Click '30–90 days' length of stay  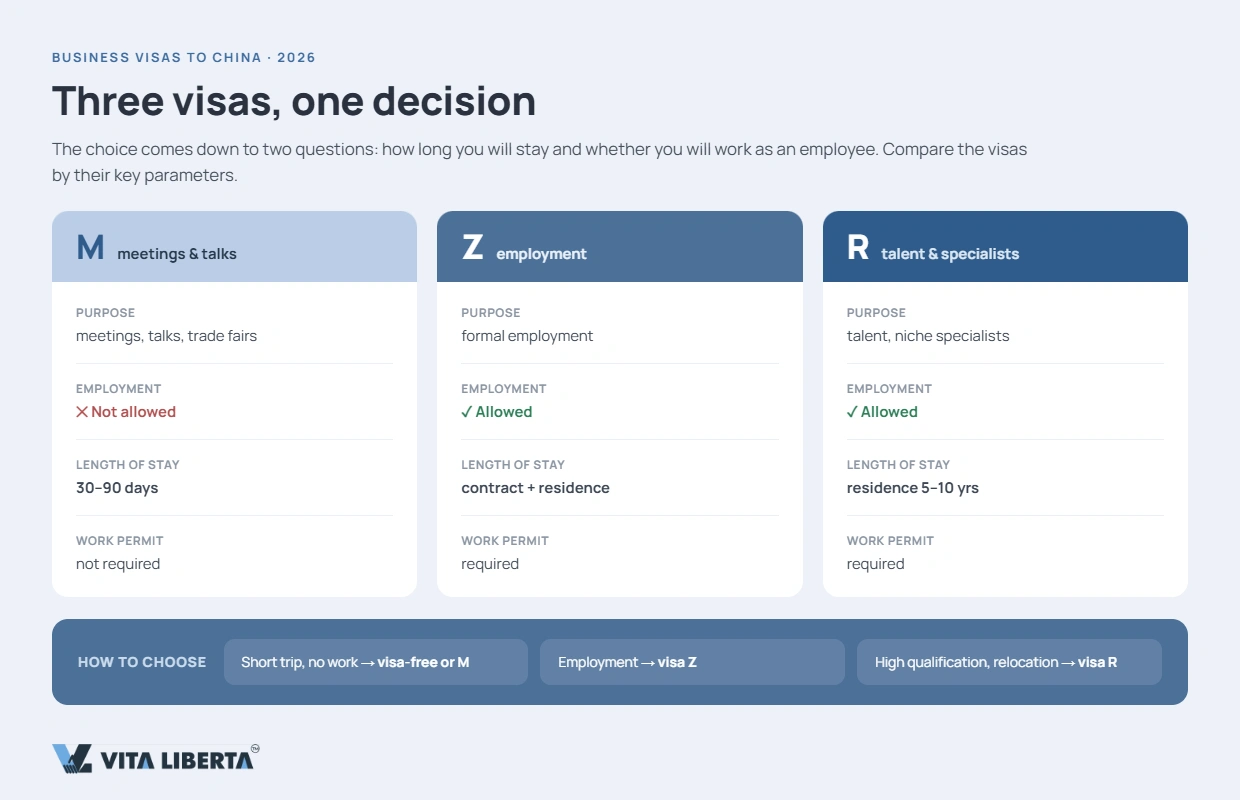pyautogui.click(x=117, y=488)
